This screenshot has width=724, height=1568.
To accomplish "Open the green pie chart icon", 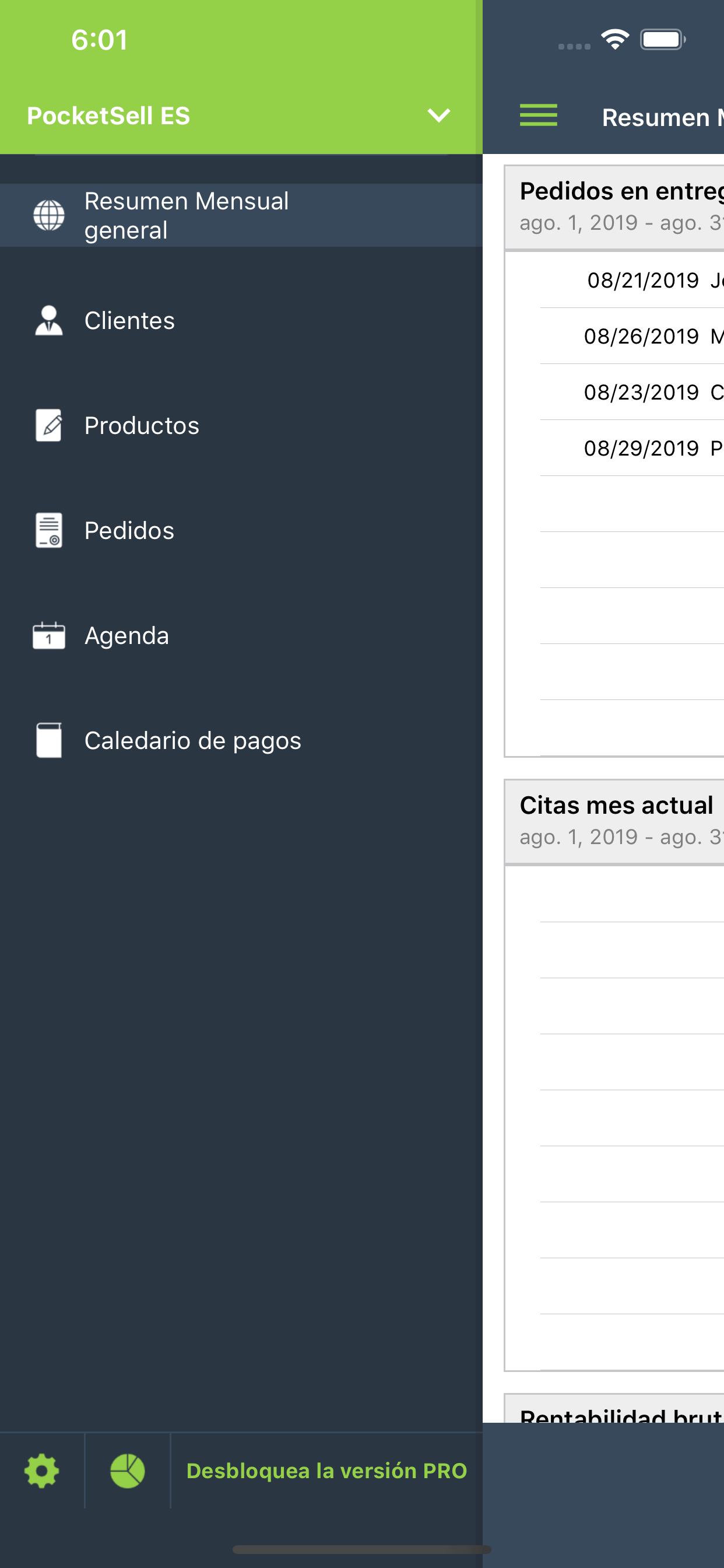I will pyautogui.click(x=127, y=1471).
